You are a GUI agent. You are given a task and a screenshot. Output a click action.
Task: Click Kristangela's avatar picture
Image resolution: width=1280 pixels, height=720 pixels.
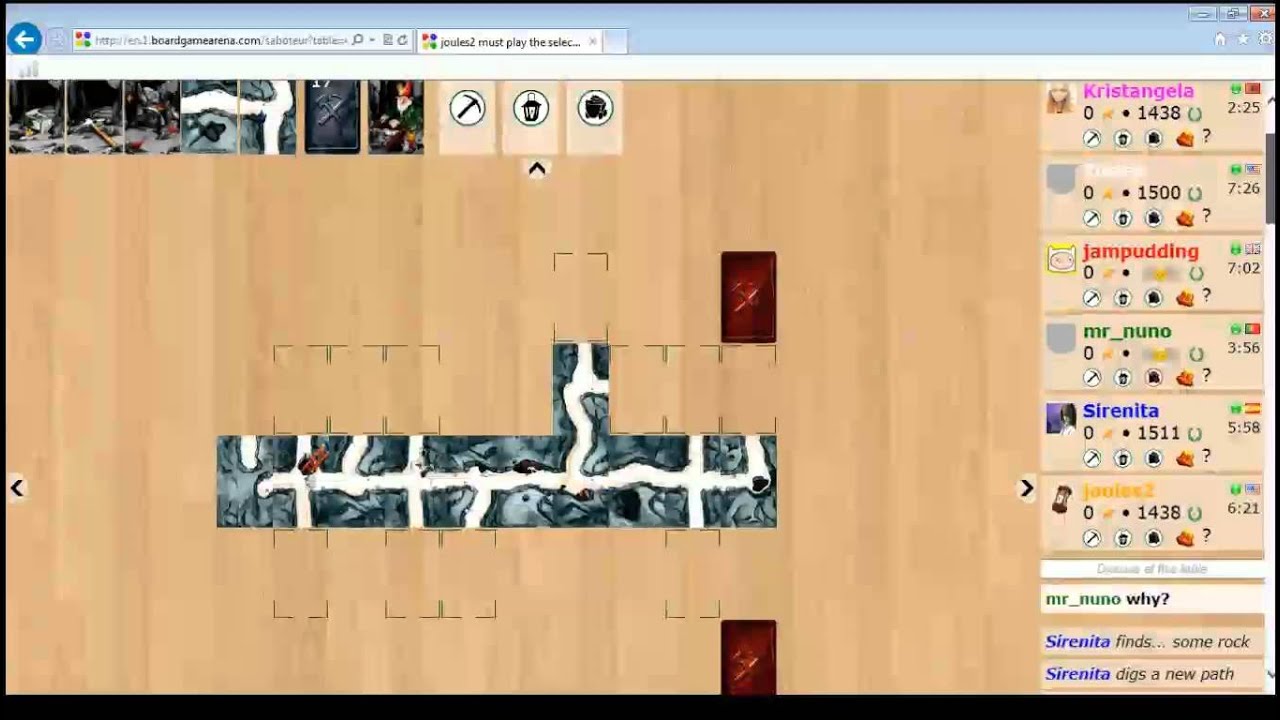(x=1061, y=99)
